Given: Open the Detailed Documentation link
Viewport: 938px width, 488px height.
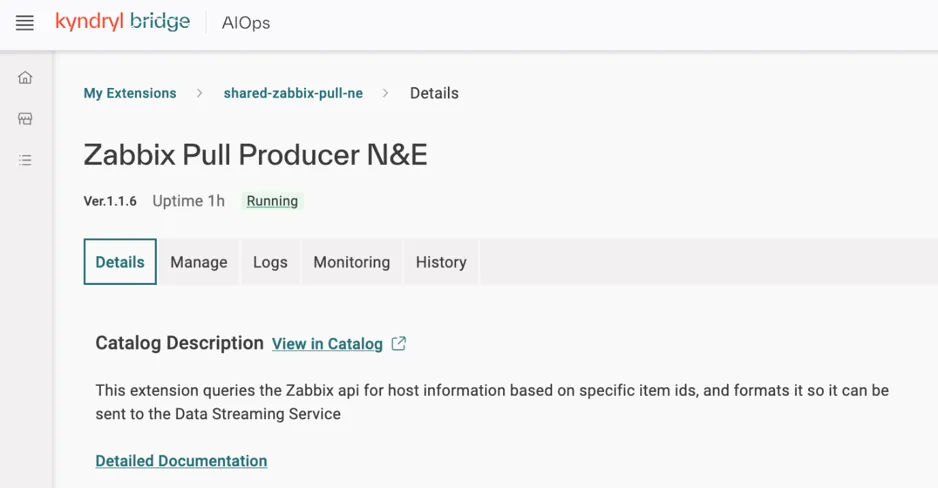Looking at the screenshot, I should point(181,460).
